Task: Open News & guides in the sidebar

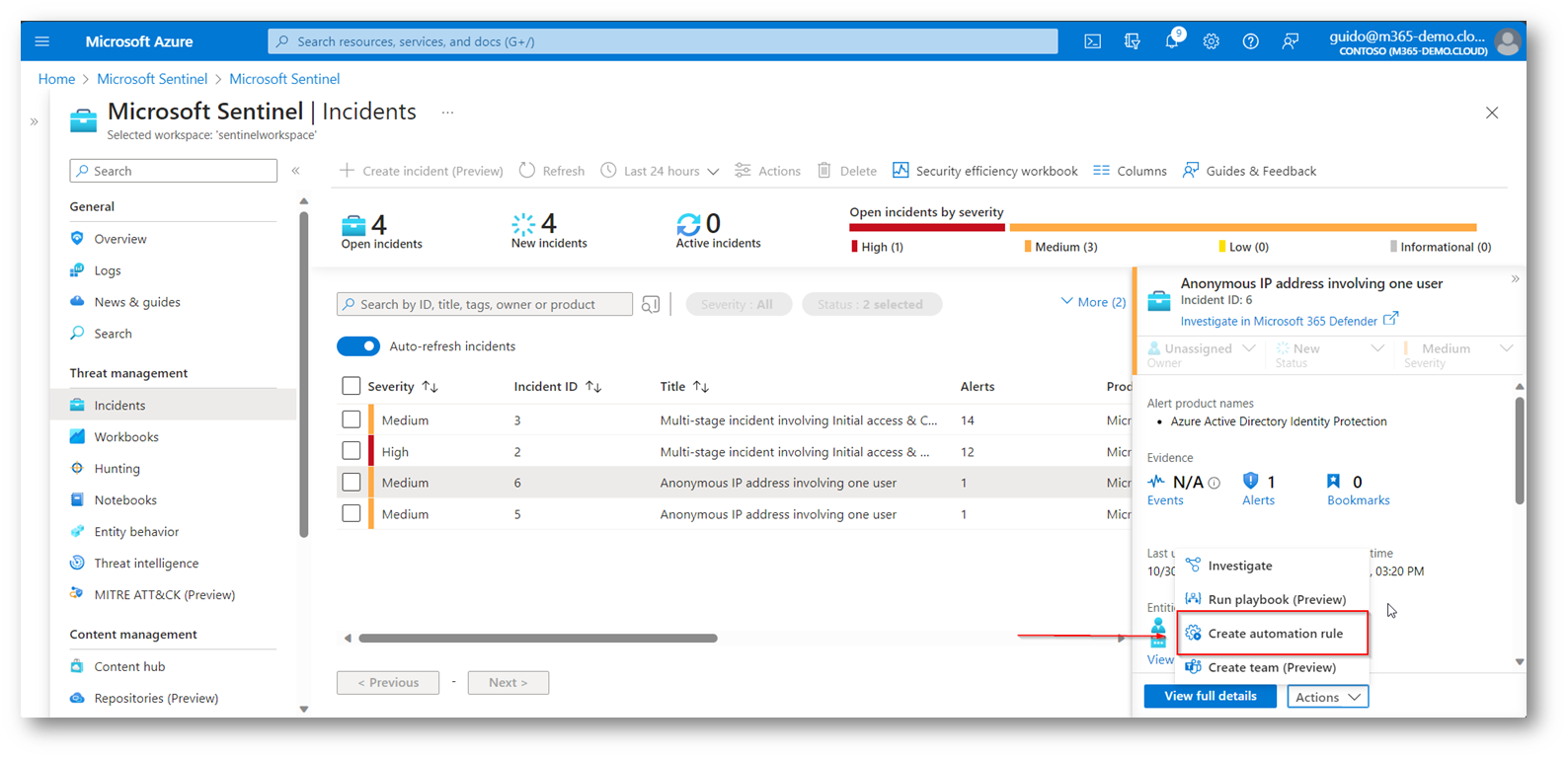Action: [x=137, y=302]
